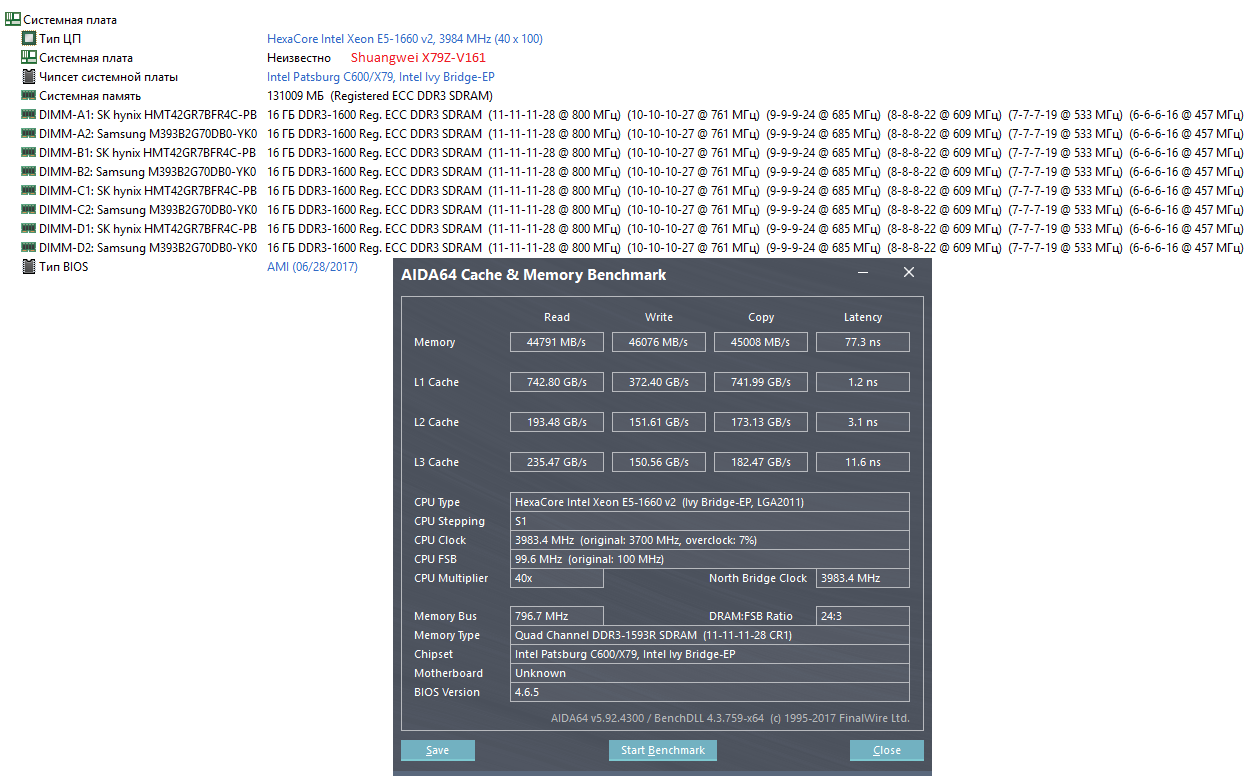Close the AIDA64 benchmark window via X
This screenshot has height=778, width=1258.
tap(909, 273)
